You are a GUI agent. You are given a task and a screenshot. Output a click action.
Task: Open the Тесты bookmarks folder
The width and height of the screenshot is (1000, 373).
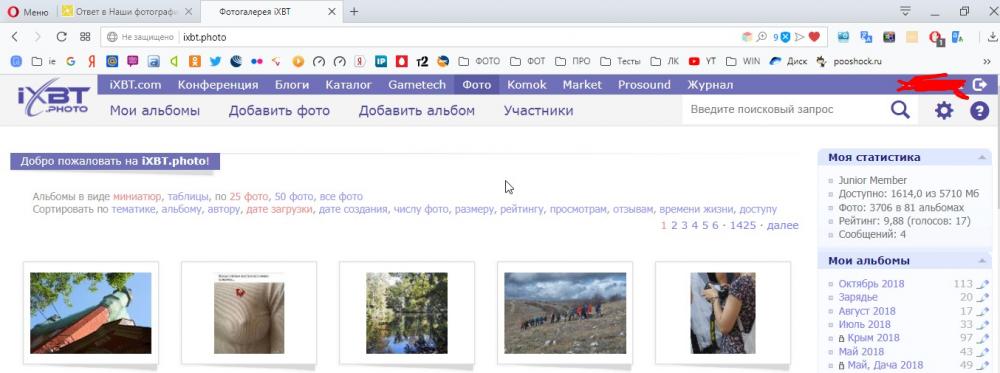tap(620, 62)
